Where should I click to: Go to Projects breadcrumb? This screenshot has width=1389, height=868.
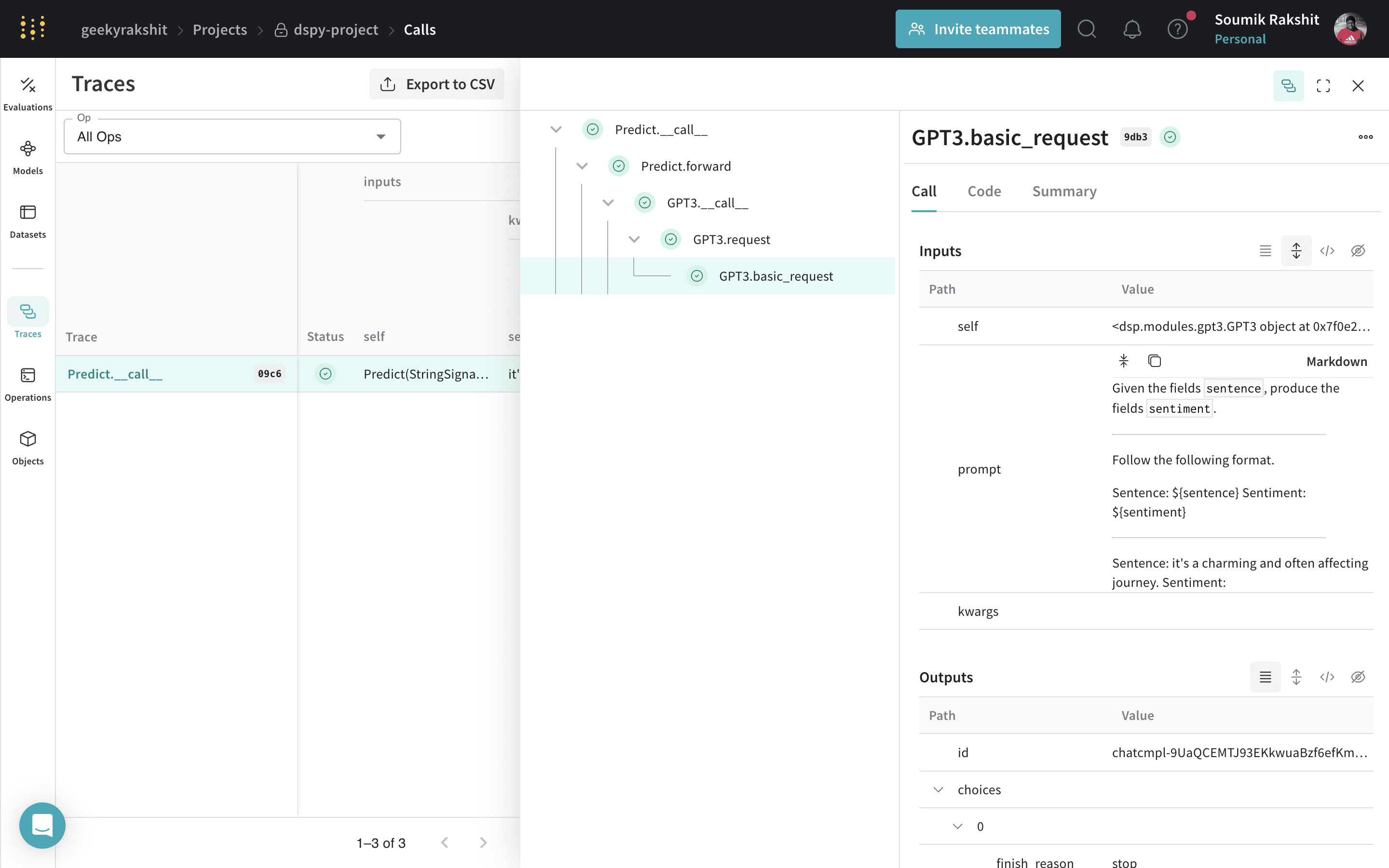pos(220,29)
